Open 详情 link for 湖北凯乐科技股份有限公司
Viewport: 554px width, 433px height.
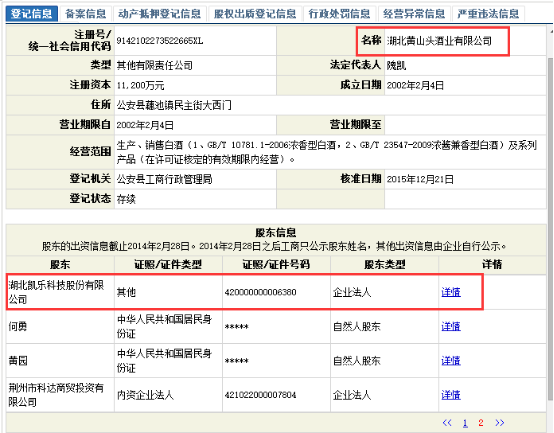[451, 292]
